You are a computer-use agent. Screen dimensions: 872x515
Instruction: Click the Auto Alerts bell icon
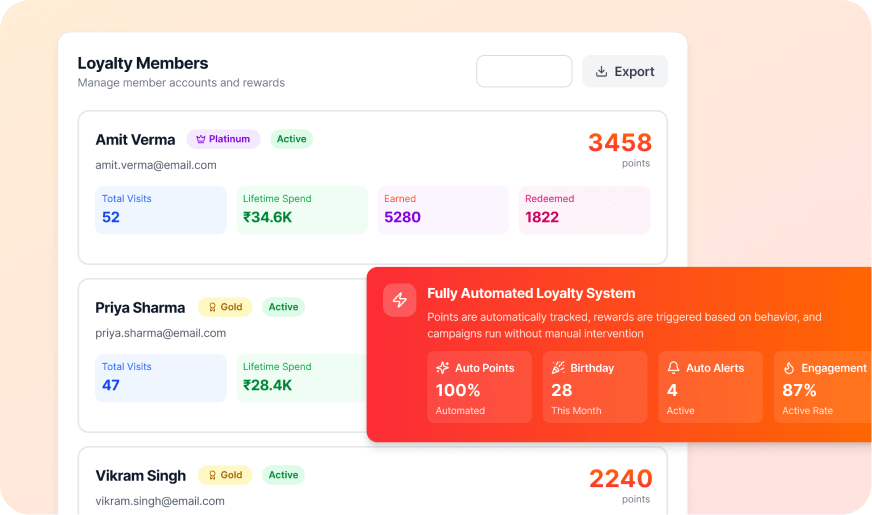[x=674, y=368]
